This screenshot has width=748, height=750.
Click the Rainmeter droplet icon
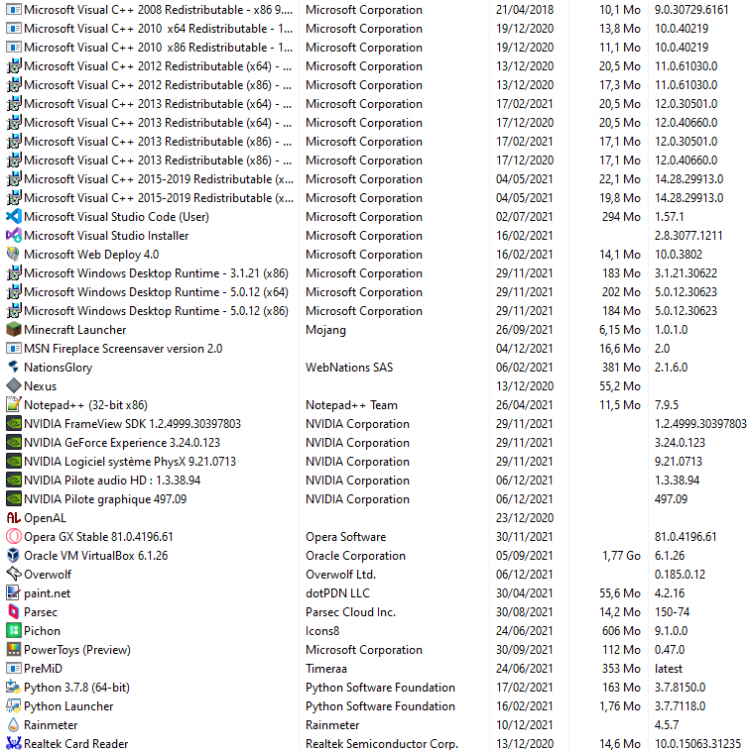tap(13, 725)
